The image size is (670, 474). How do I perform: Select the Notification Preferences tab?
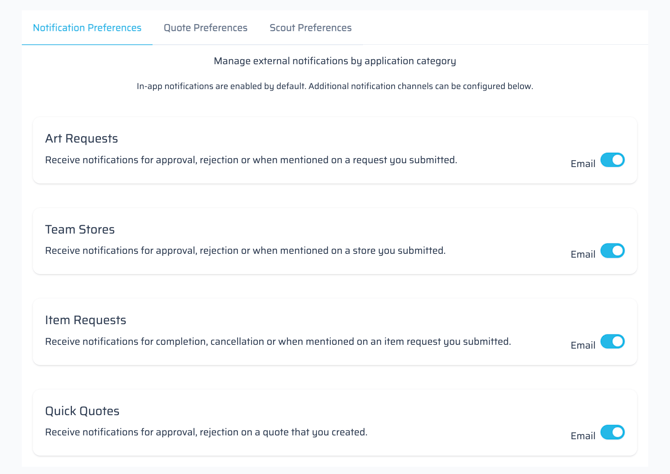[x=87, y=28]
